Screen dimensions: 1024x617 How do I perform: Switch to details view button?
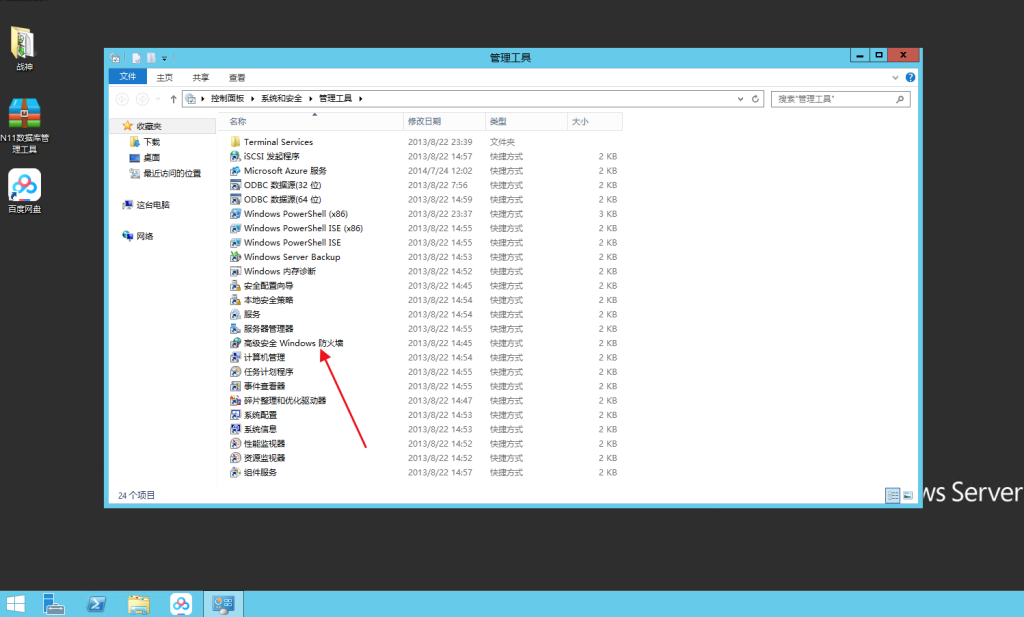(x=892, y=496)
